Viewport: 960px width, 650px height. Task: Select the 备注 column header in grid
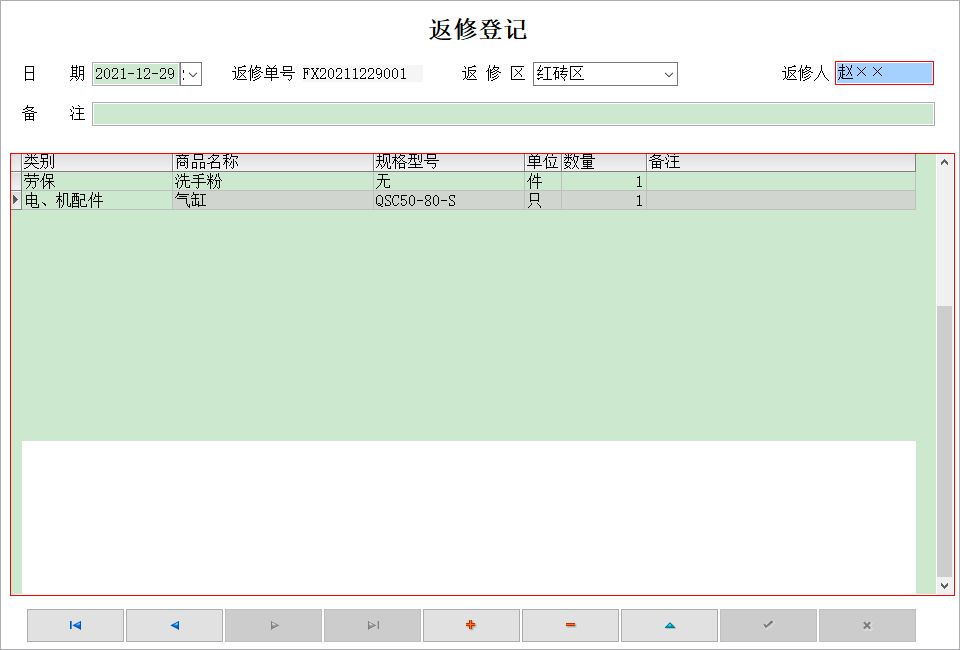[781, 162]
